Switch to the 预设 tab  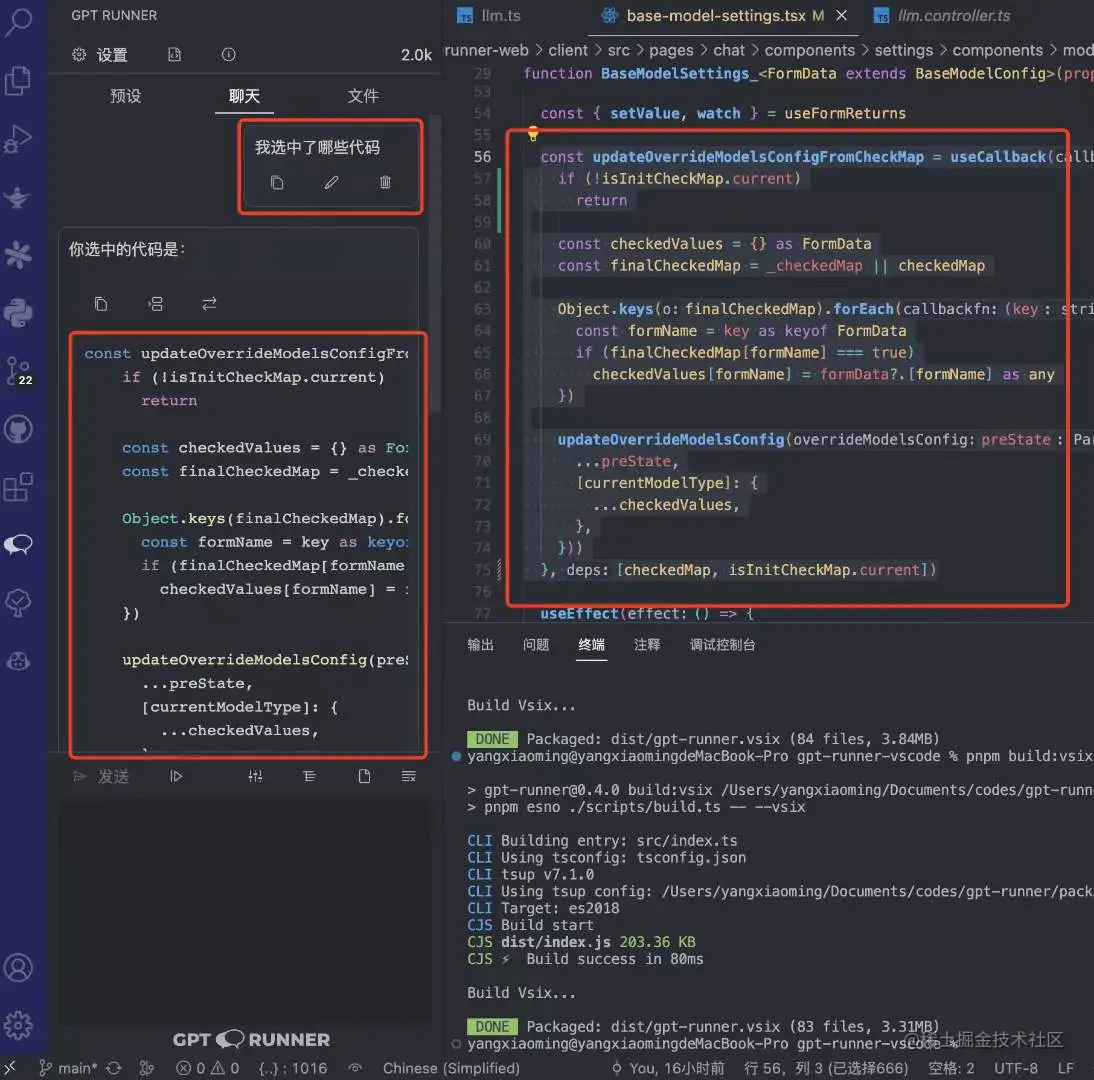tap(126, 96)
